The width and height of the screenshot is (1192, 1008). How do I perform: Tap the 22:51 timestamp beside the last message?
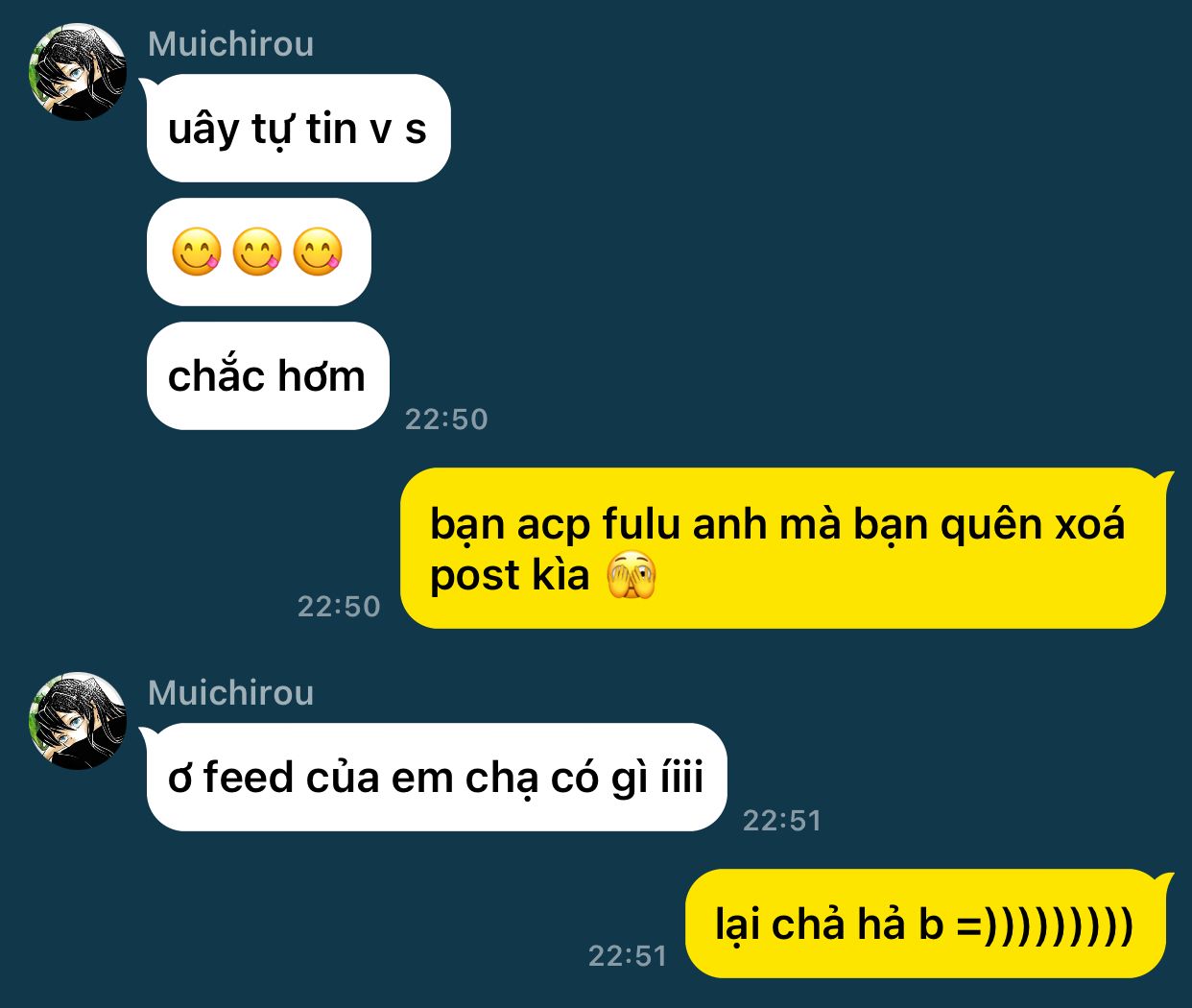pyautogui.click(x=628, y=956)
